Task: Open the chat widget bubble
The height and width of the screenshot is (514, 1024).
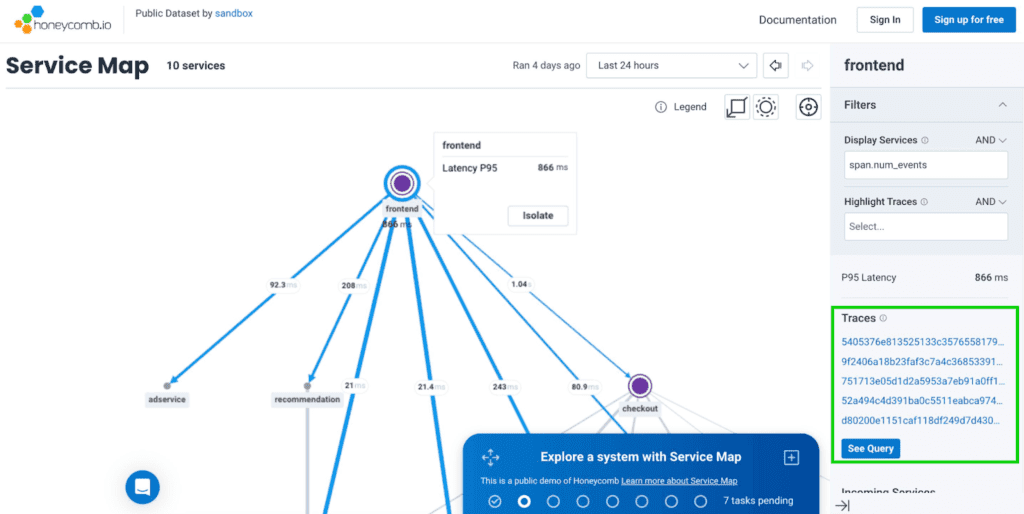Action: [x=142, y=487]
